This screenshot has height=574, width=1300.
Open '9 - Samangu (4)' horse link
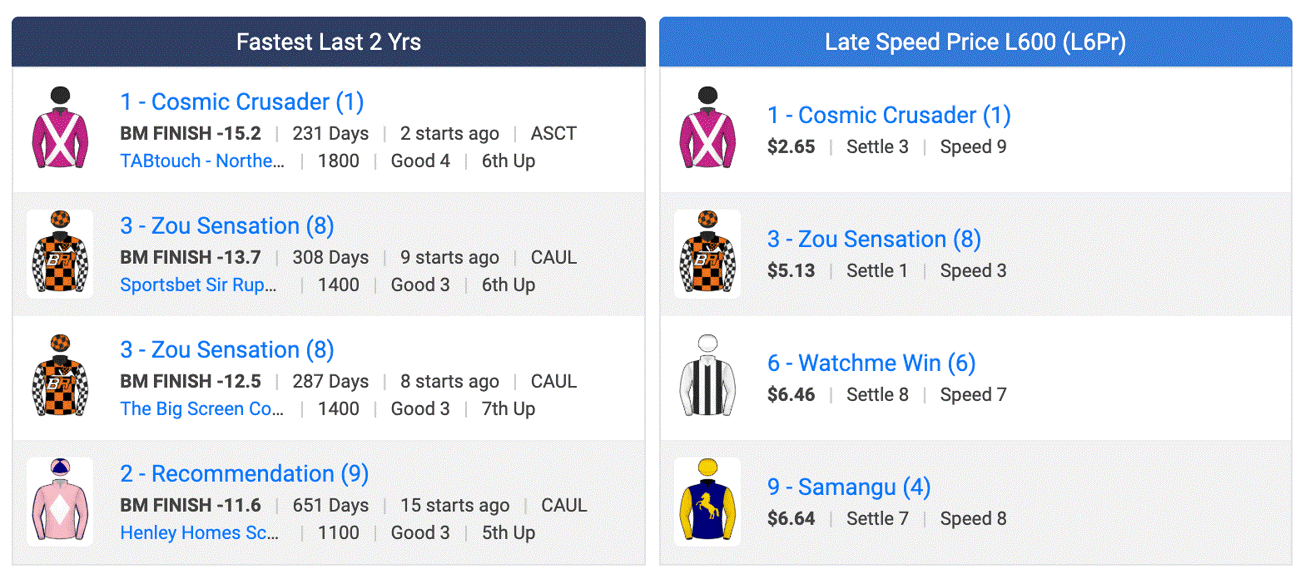pos(849,487)
